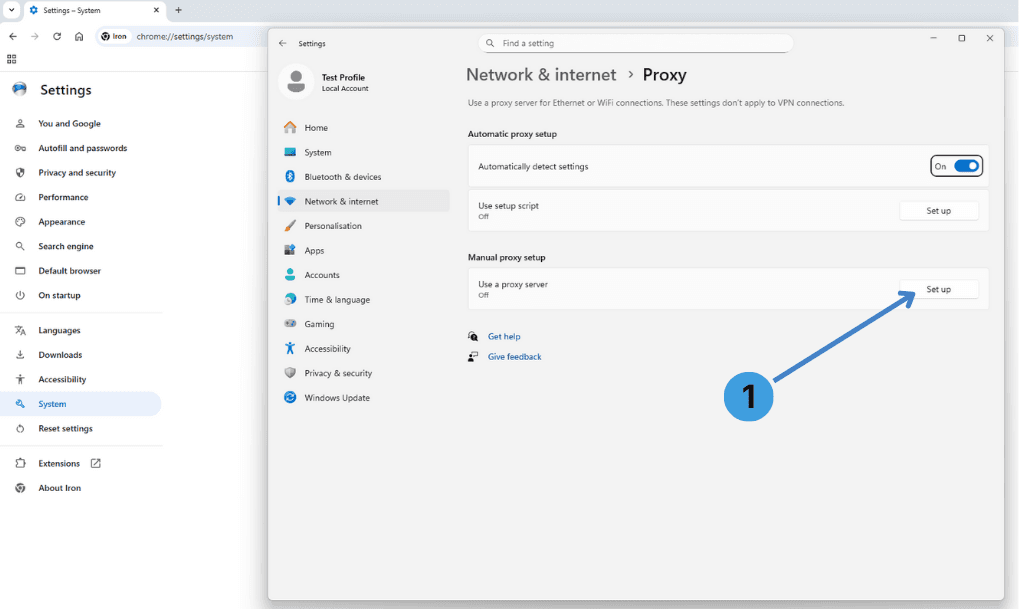1019x609 pixels.
Task: Open Apps in Windows Settings
Action: coord(363,251)
